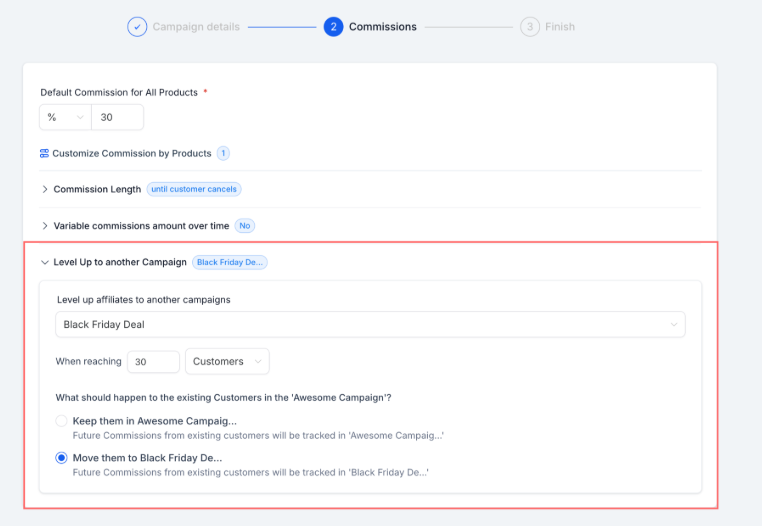762x526 pixels.
Task: Open the % commission type dropdown
Action: pos(65,117)
